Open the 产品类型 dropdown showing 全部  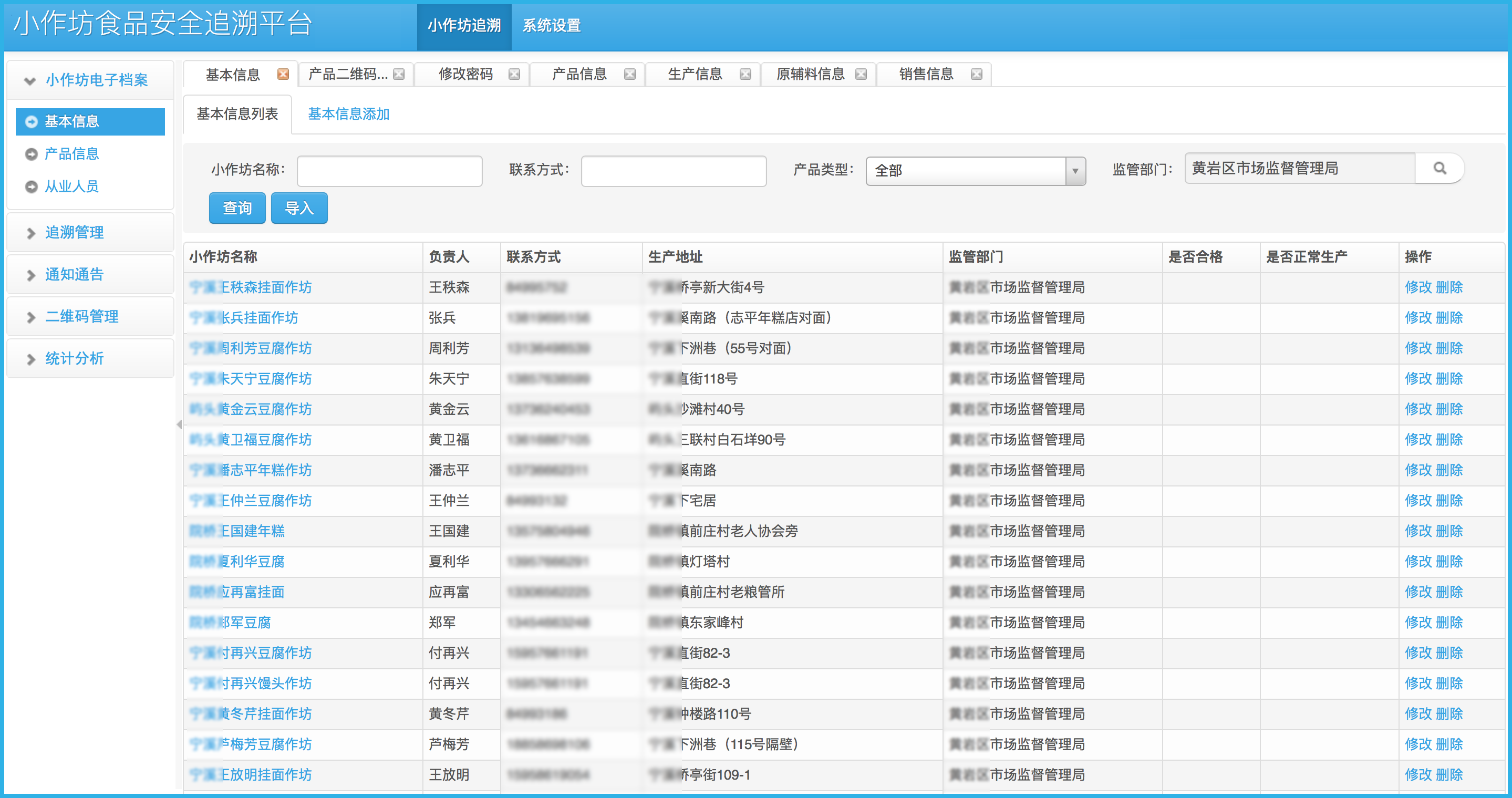[1075, 171]
